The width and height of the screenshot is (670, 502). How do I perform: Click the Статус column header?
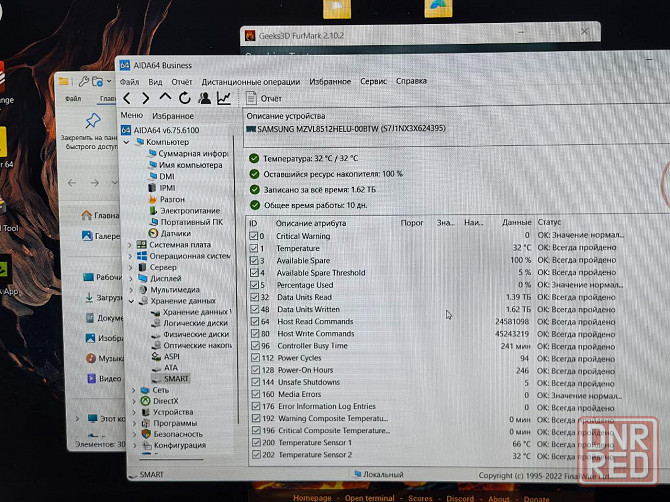point(549,222)
